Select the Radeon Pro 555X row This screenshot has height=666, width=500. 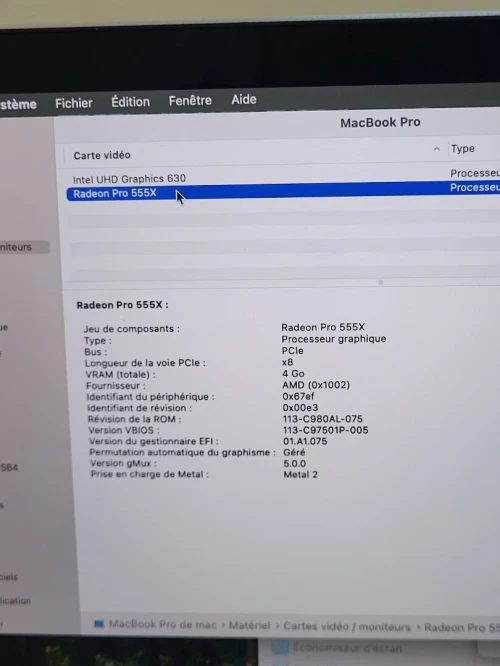pos(283,192)
